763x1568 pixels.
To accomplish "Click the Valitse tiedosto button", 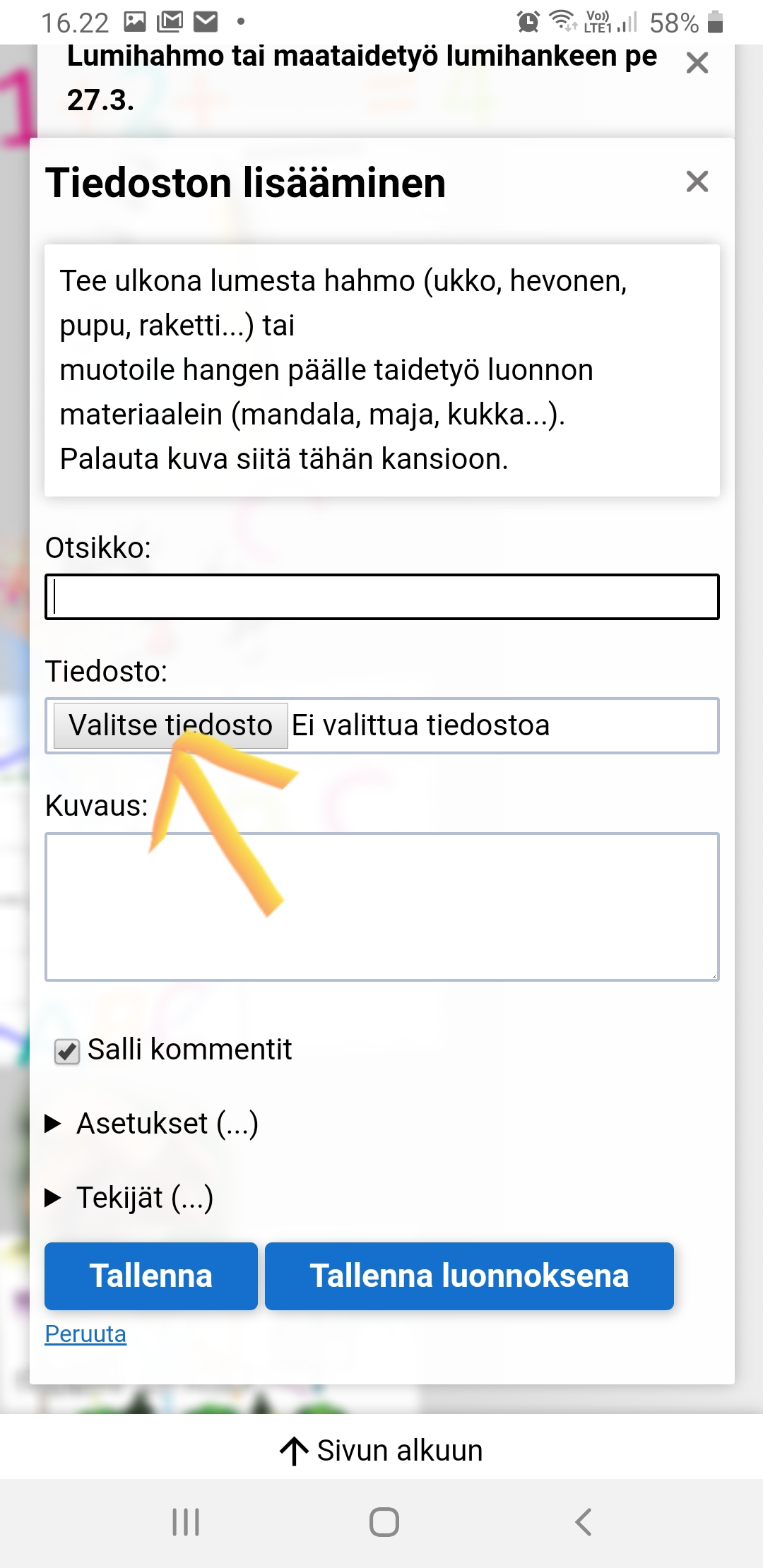I will point(170,725).
